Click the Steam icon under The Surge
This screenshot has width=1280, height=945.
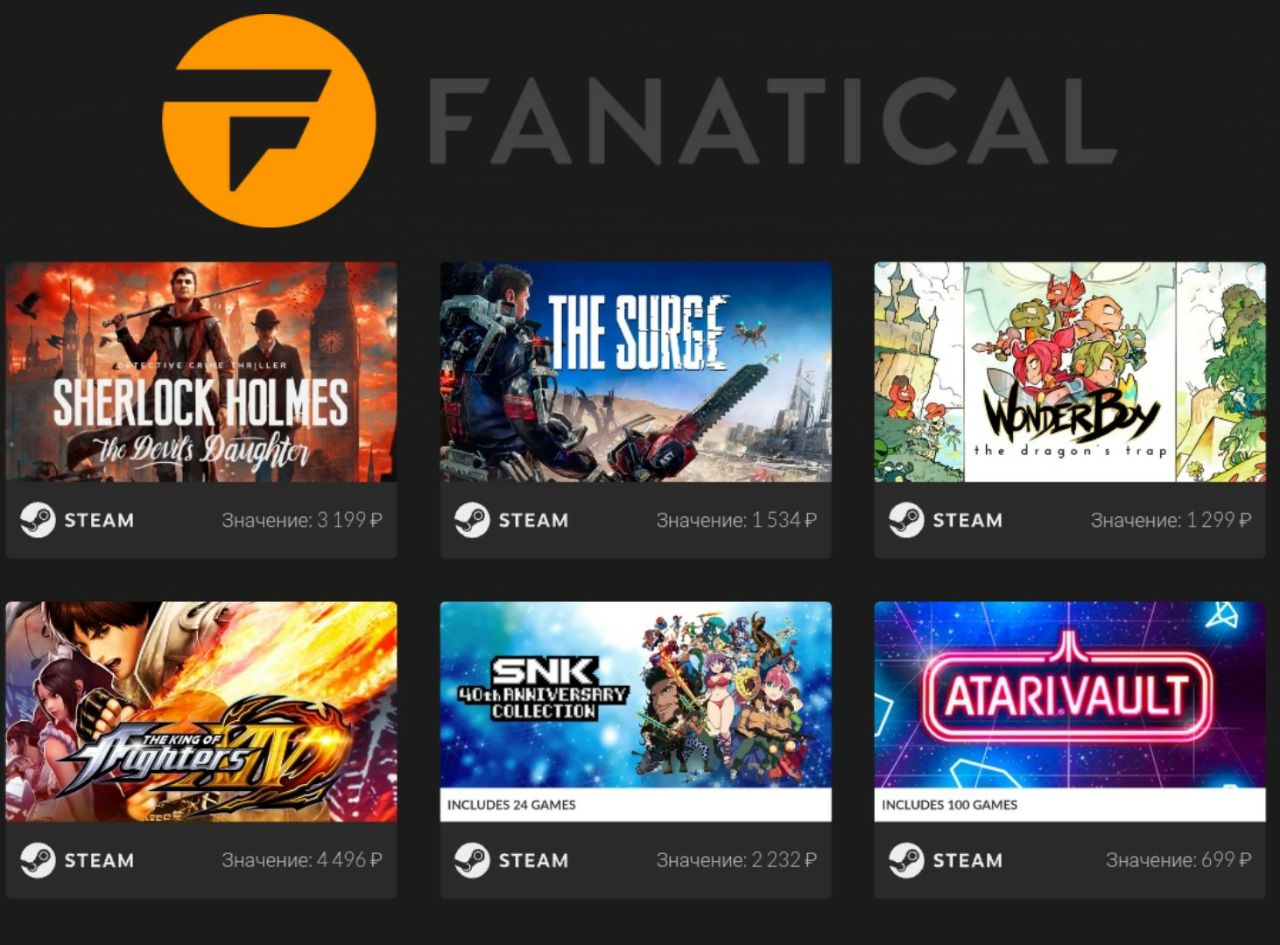472,520
